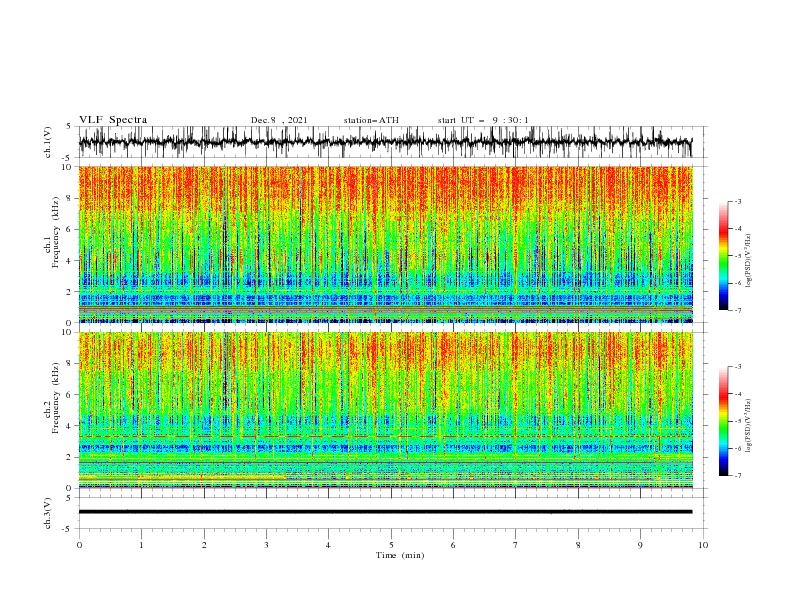Select the "Time (min)" axis label
This screenshot has width=792, height=612.
click(x=400, y=555)
